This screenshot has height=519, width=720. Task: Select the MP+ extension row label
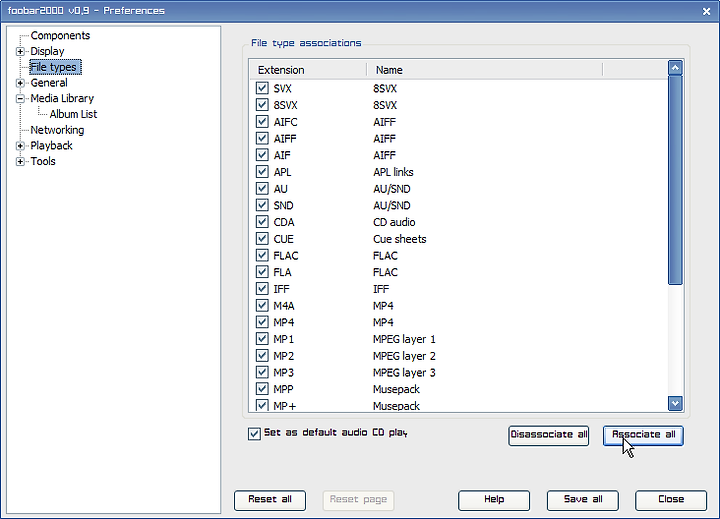pos(285,406)
